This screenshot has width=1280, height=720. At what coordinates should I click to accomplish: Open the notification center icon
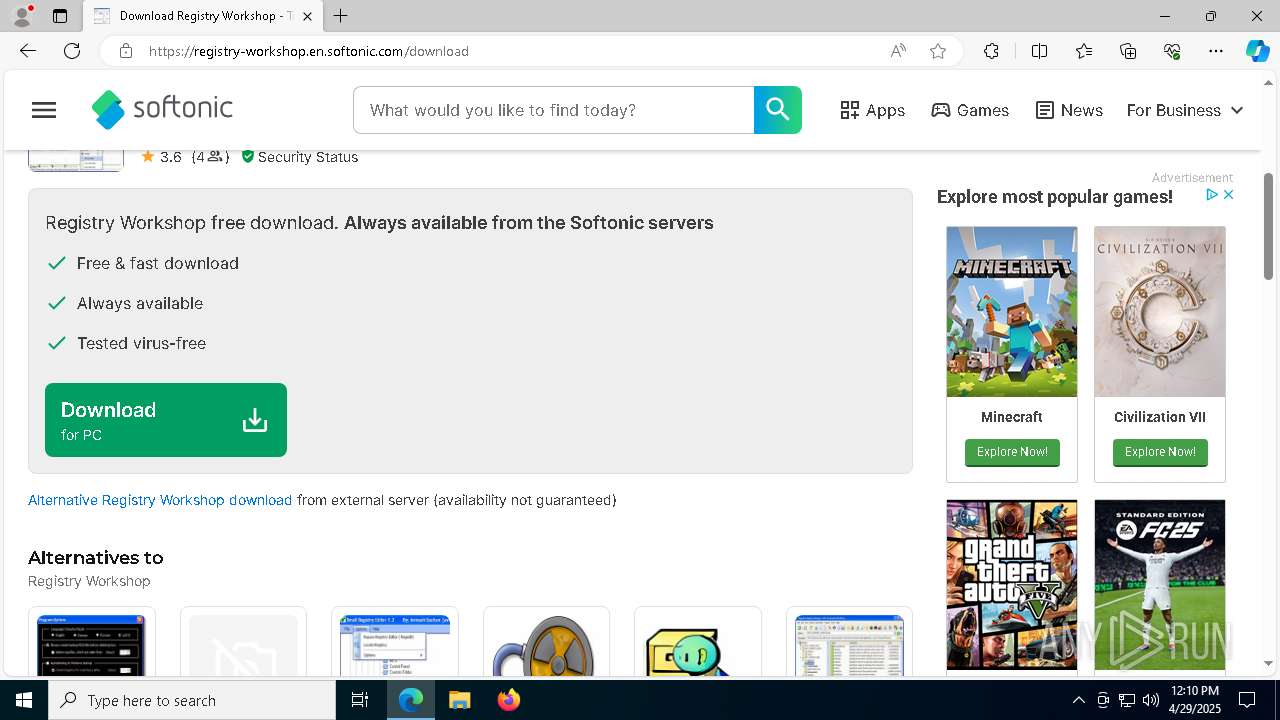point(1248,700)
